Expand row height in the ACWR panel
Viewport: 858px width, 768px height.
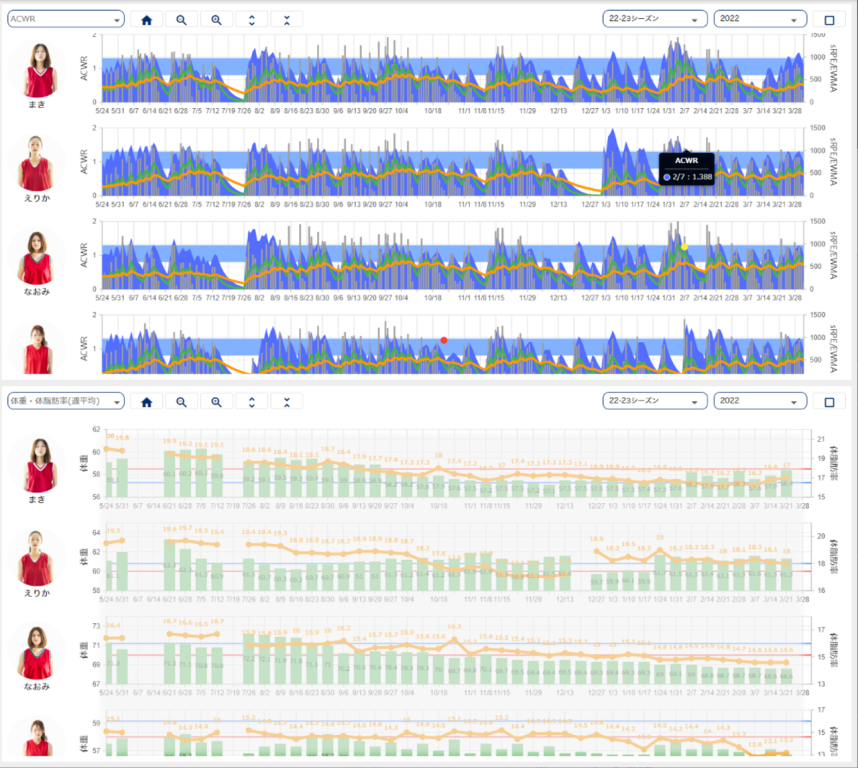(251, 19)
